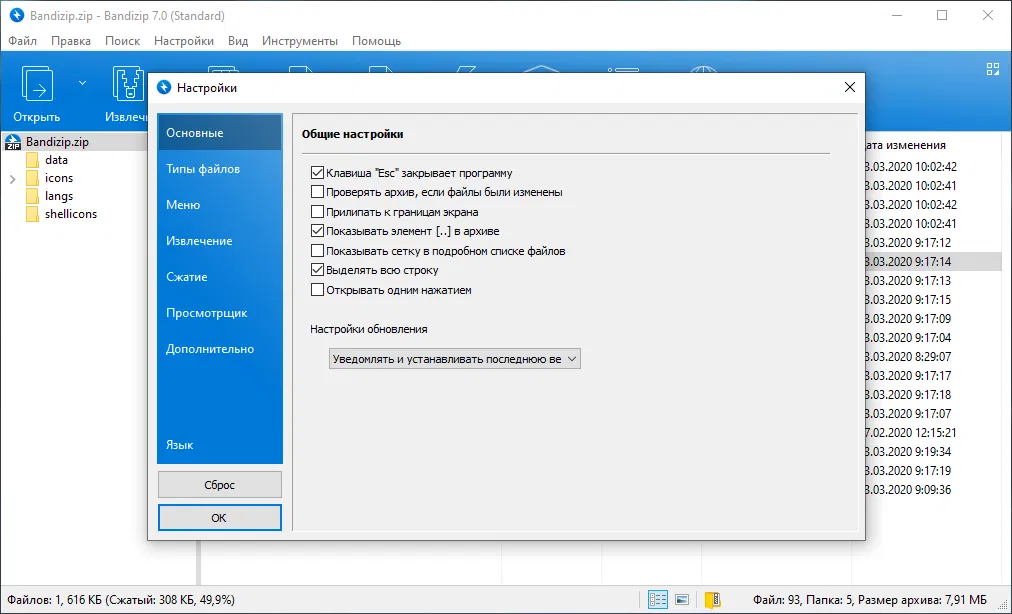Confirm settings with the OK button
The width and height of the screenshot is (1012, 614).
point(219,518)
